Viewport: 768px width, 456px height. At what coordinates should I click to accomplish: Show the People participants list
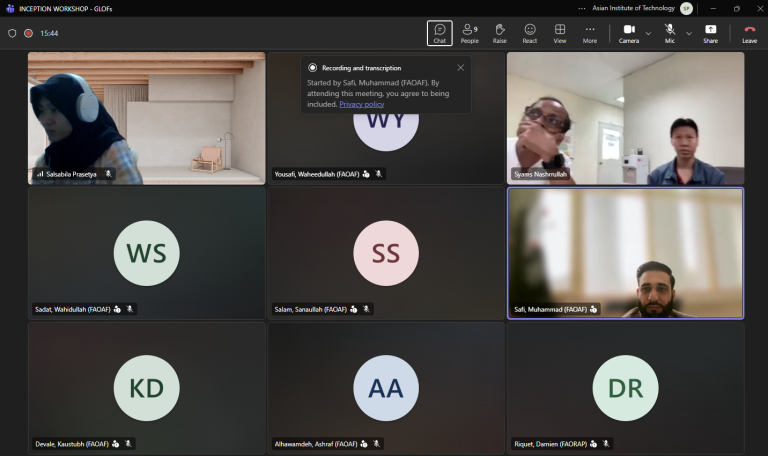(469, 33)
